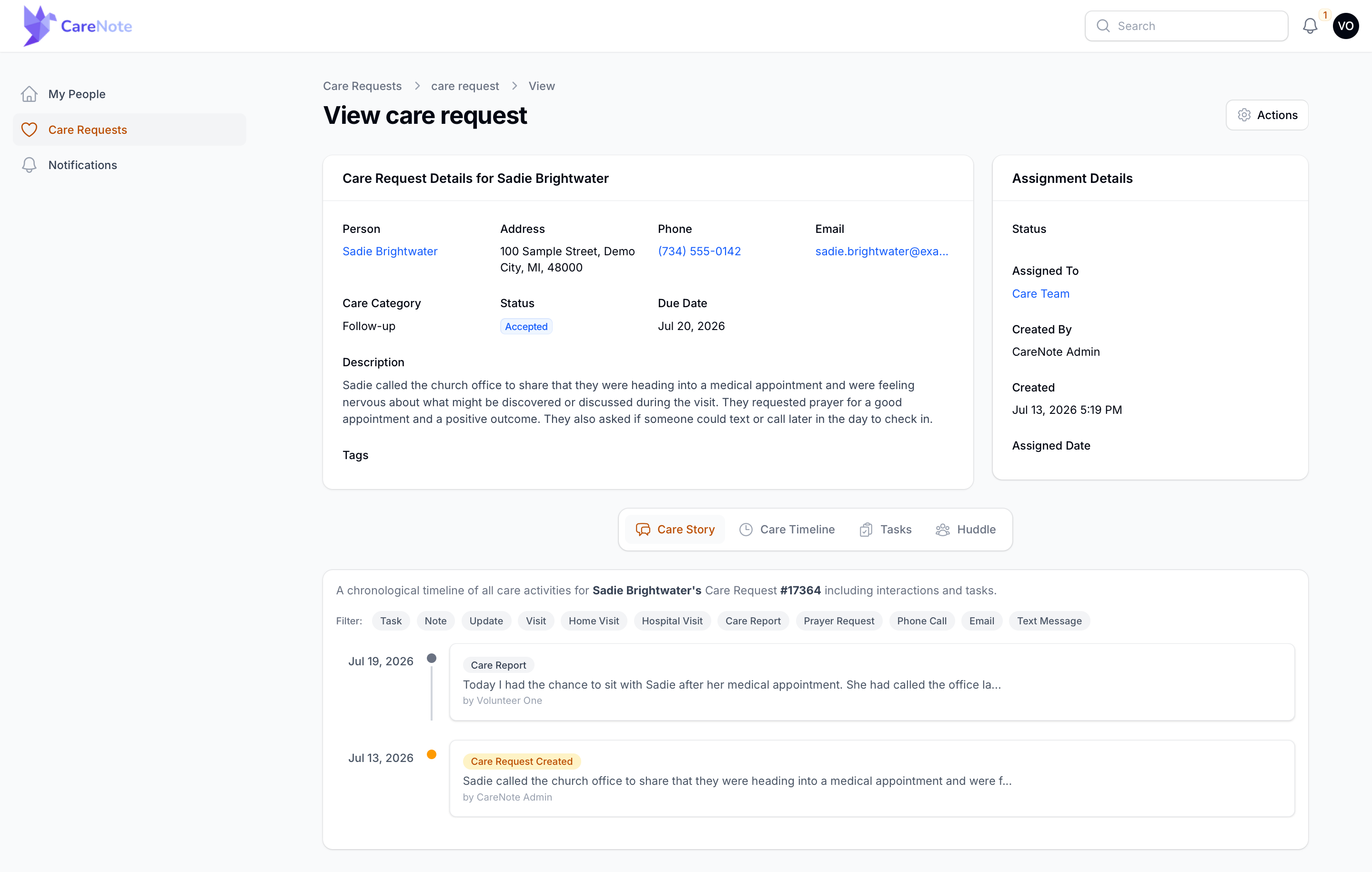Focus the Search input field

click(x=1186, y=26)
